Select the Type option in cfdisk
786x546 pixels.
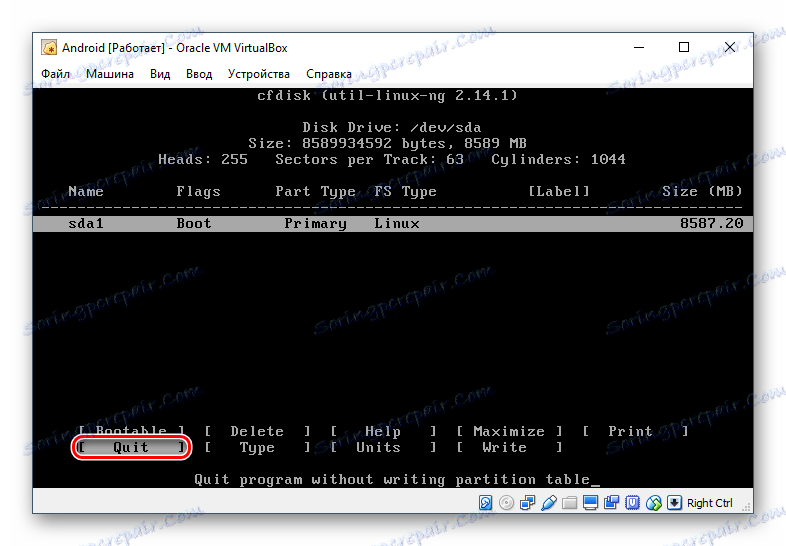click(257, 447)
